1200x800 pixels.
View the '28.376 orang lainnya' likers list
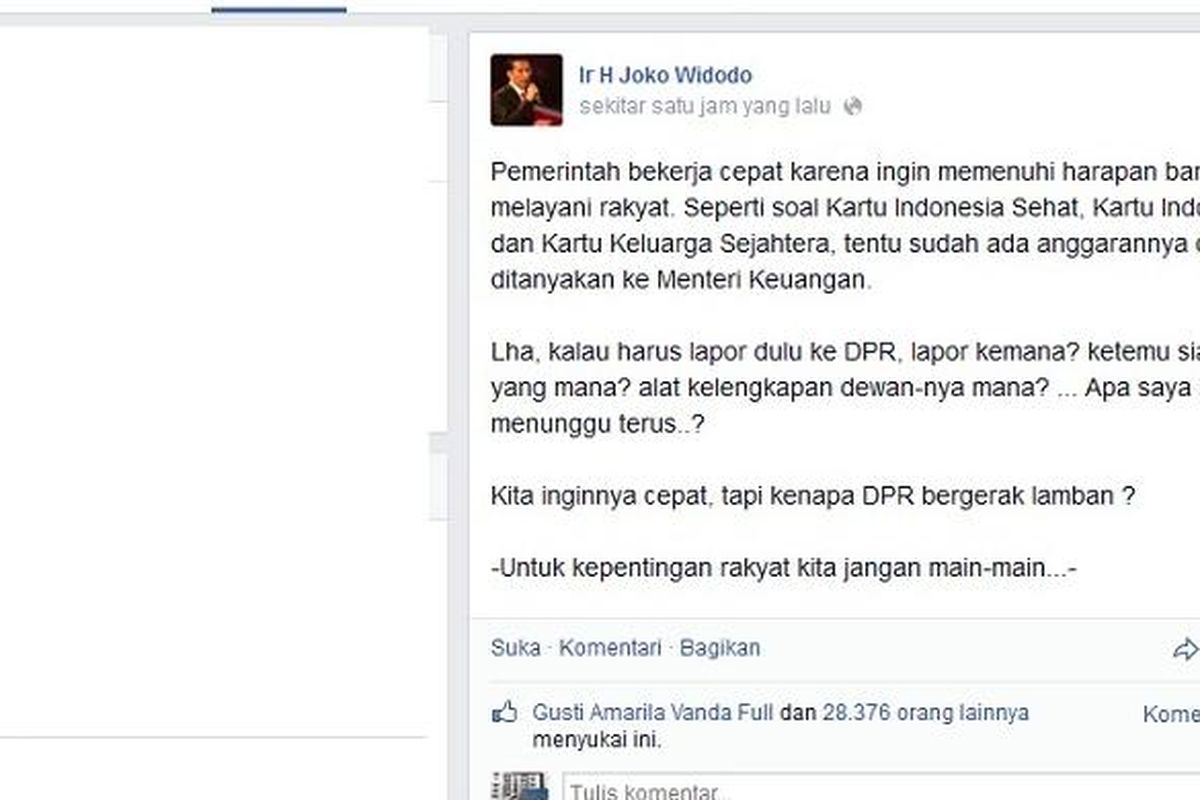click(925, 713)
